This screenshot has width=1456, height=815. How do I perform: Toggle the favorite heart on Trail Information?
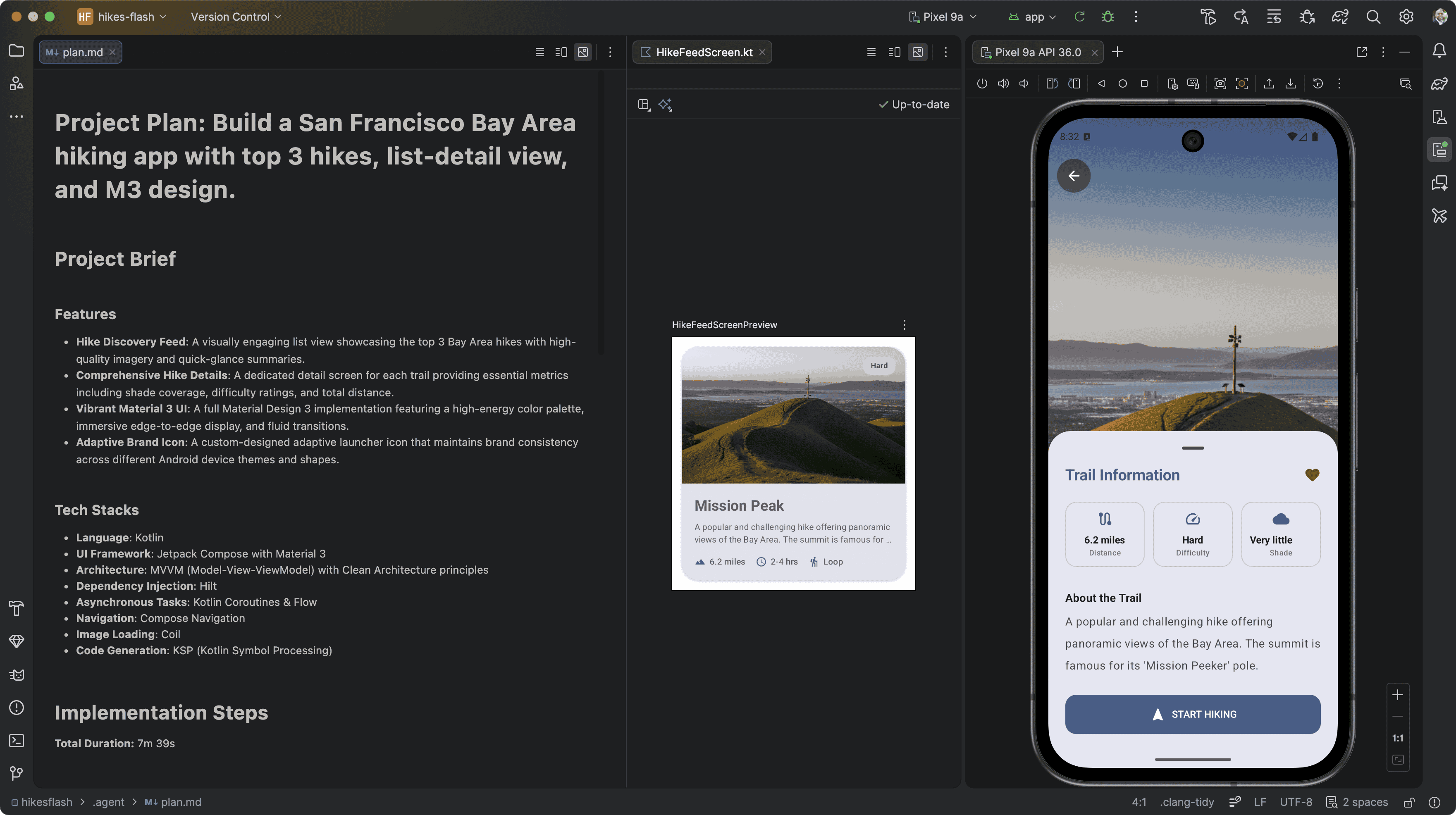pos(1312,475)
